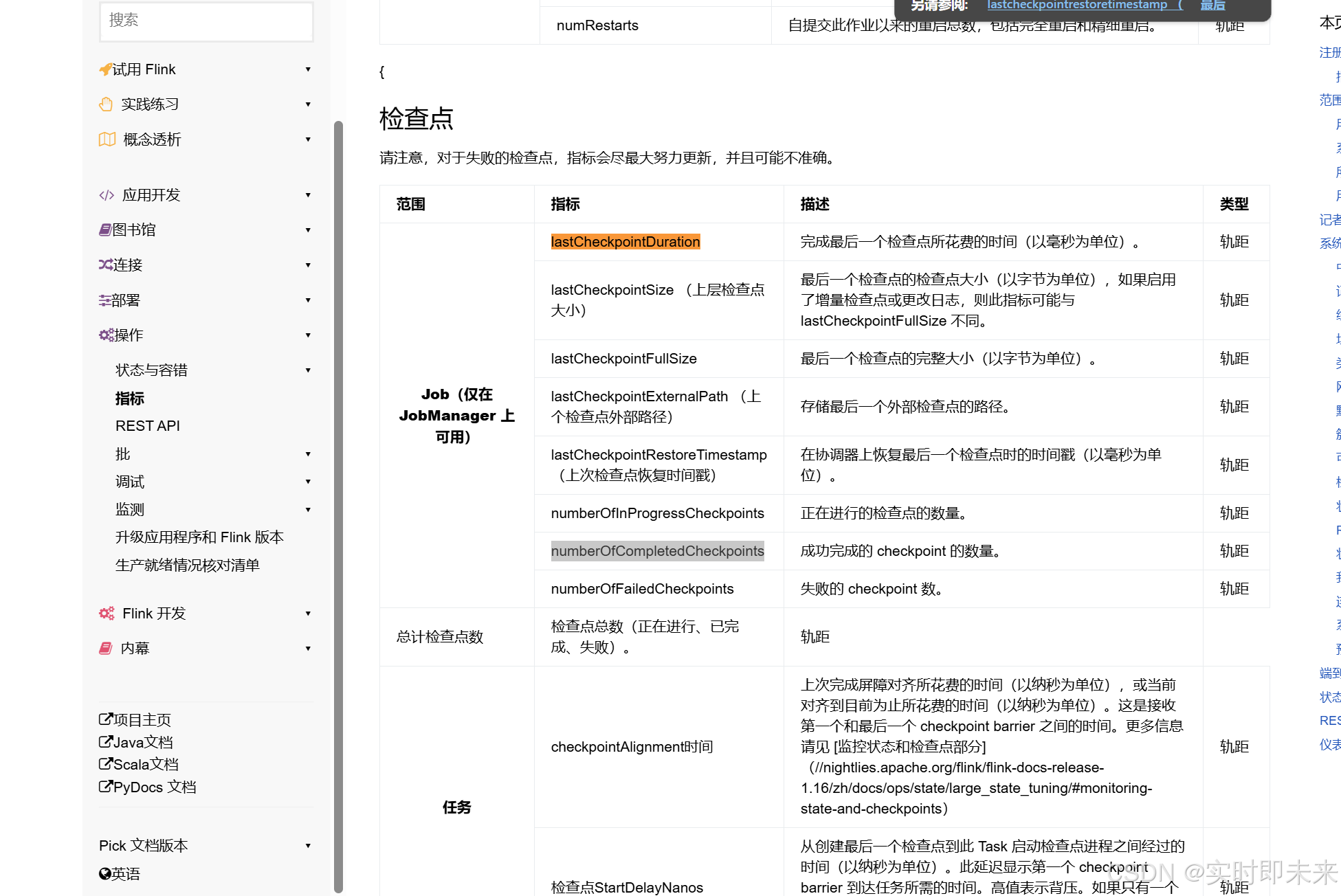Click into the 搜索 search field

pyautogui.click(x=206, y=21)
